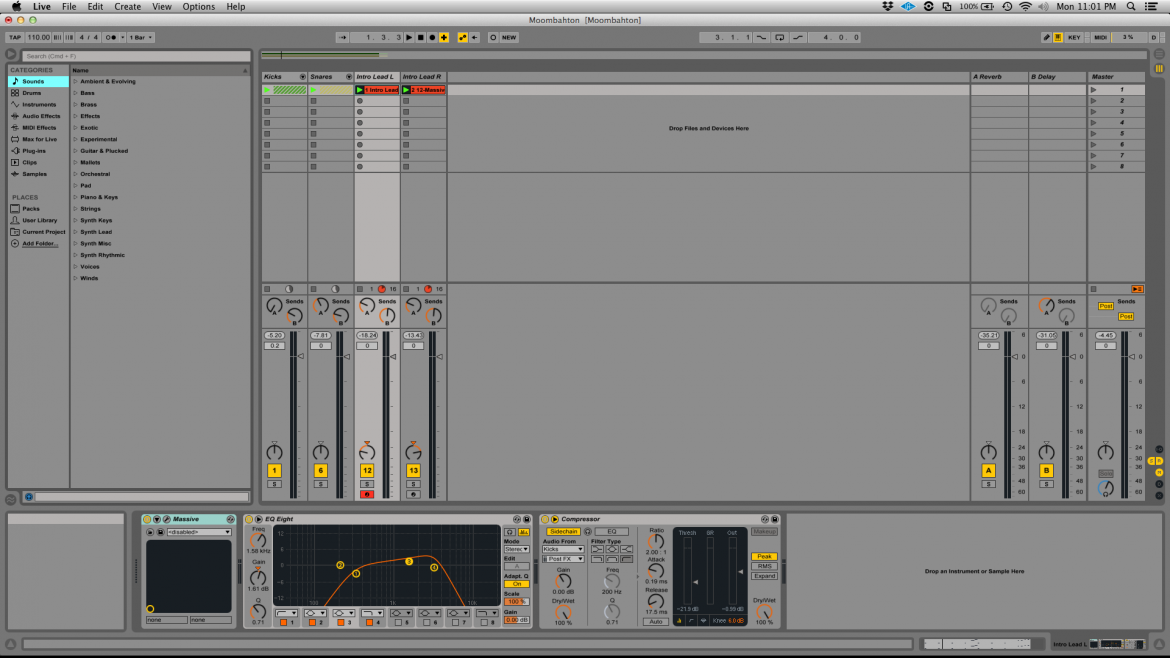Expand the Ambient & Evolving folder

(x=75, y=81)
